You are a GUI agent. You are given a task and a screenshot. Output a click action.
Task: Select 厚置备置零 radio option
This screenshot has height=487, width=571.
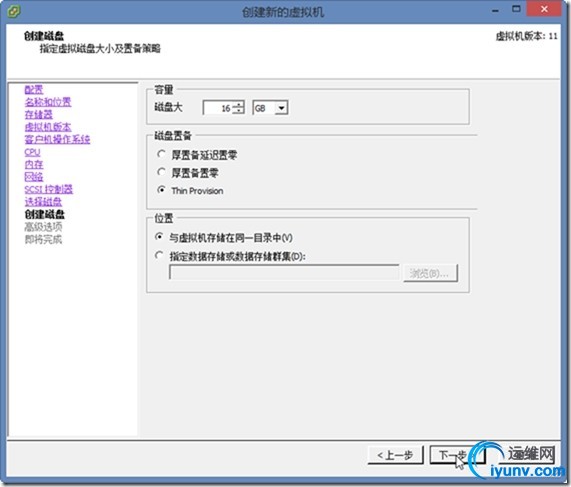coord(161,172)
